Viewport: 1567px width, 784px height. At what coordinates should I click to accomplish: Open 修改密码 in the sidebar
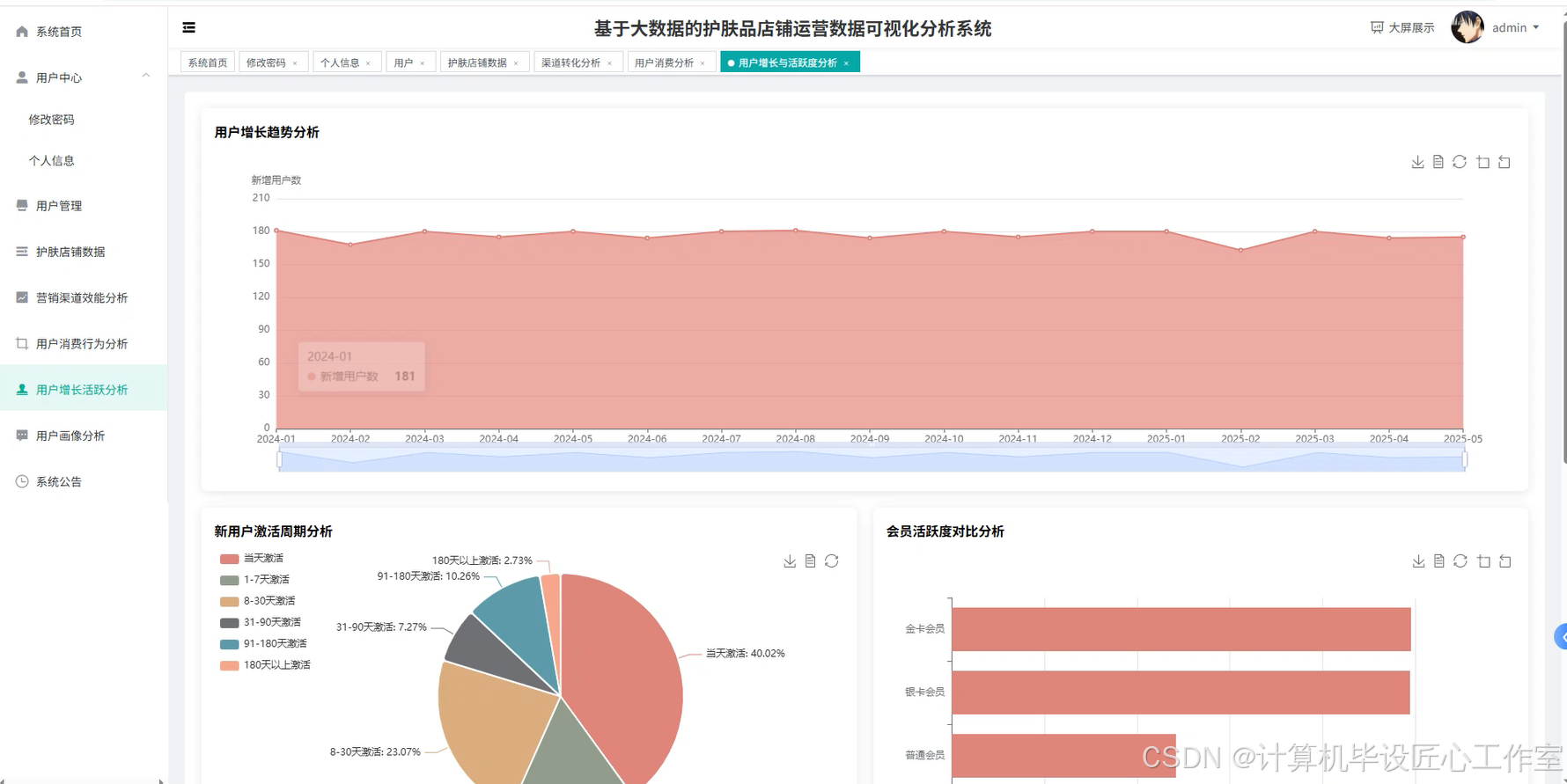[x=51, y=120]
